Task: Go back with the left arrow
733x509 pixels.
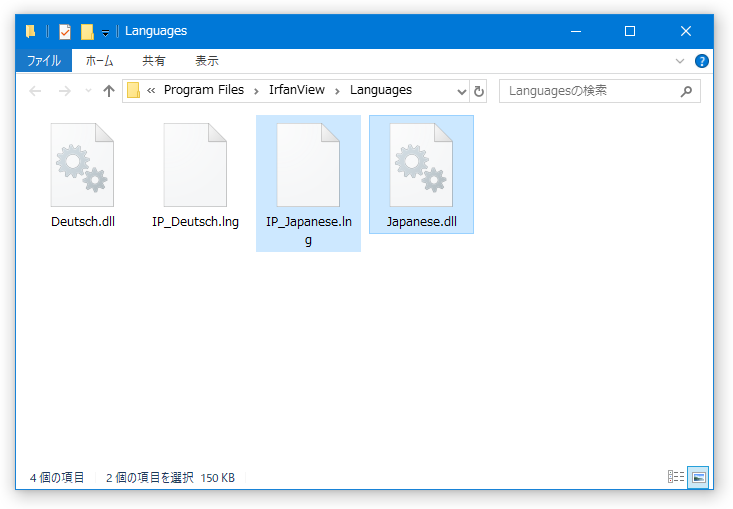Action: point(36,91)
